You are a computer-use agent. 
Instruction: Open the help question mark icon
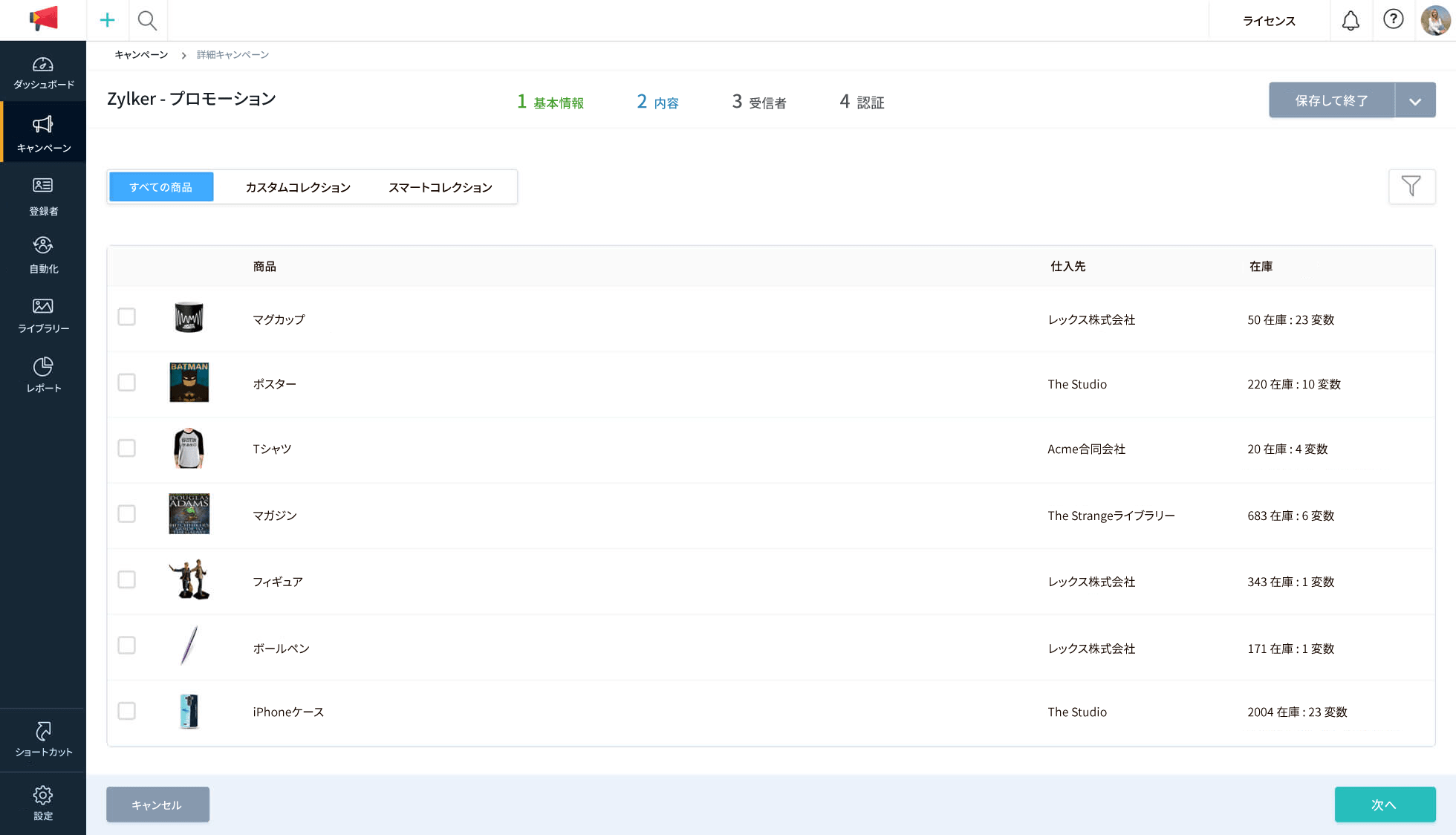1393,19
